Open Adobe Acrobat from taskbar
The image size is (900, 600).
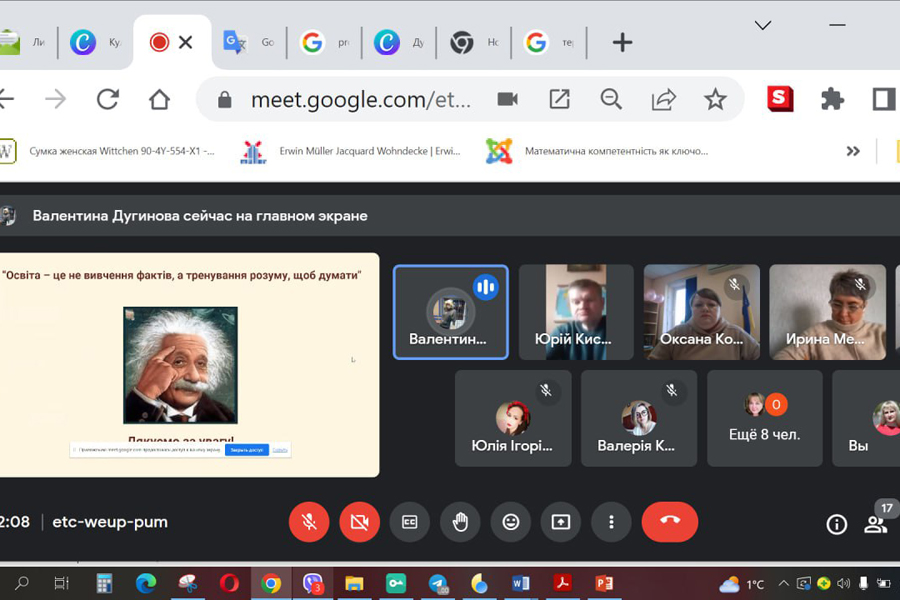(x=562, y=583)
